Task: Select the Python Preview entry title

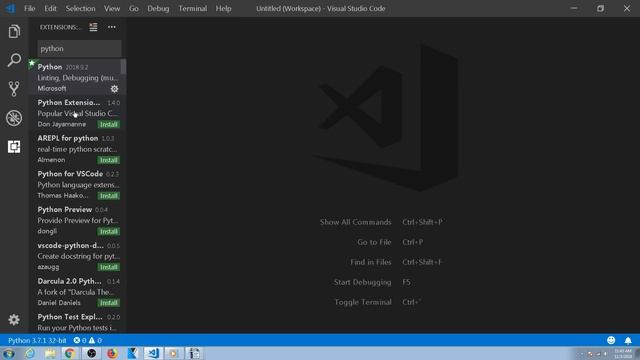Action: (x=64, y=209)
